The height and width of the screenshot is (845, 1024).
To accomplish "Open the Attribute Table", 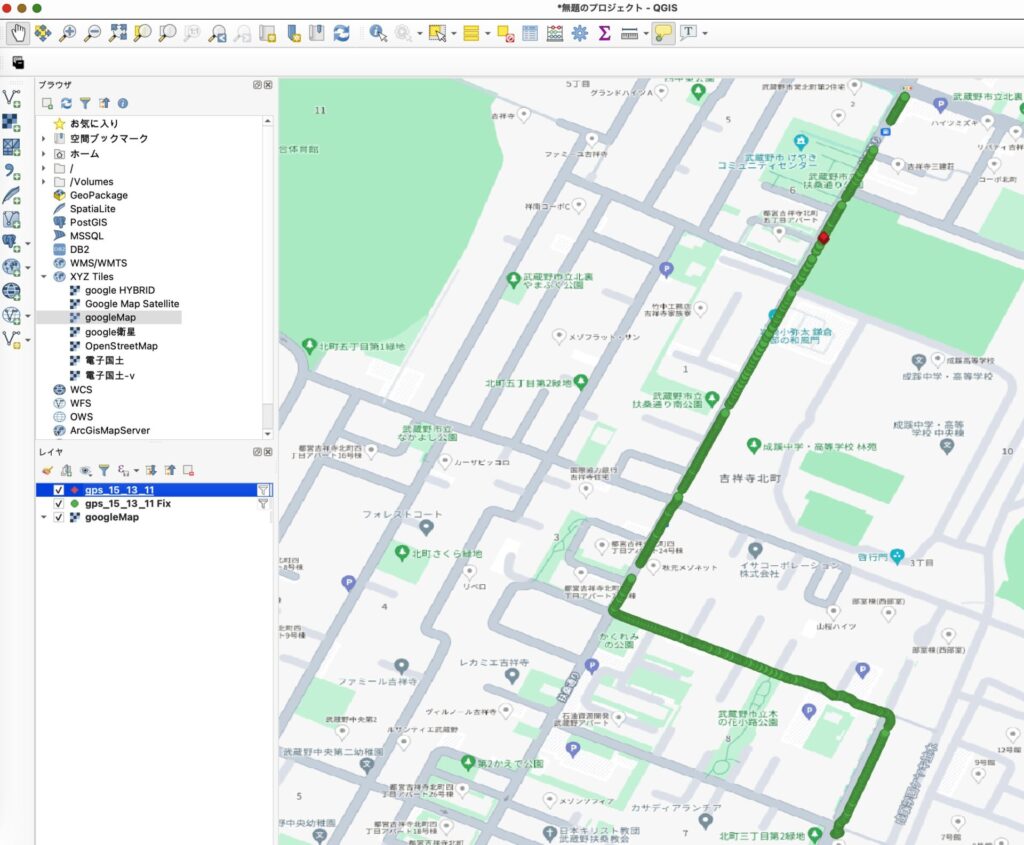I will coord(530,33).
